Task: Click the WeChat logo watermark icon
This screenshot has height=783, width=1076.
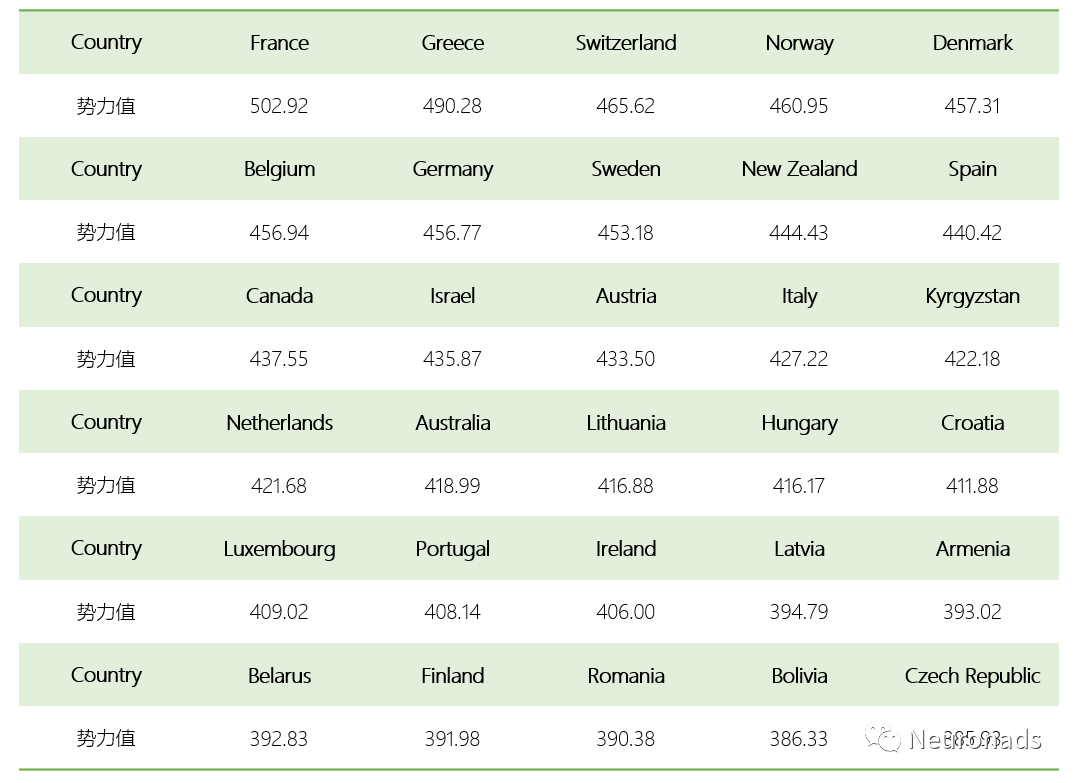Action: [884, 739]
